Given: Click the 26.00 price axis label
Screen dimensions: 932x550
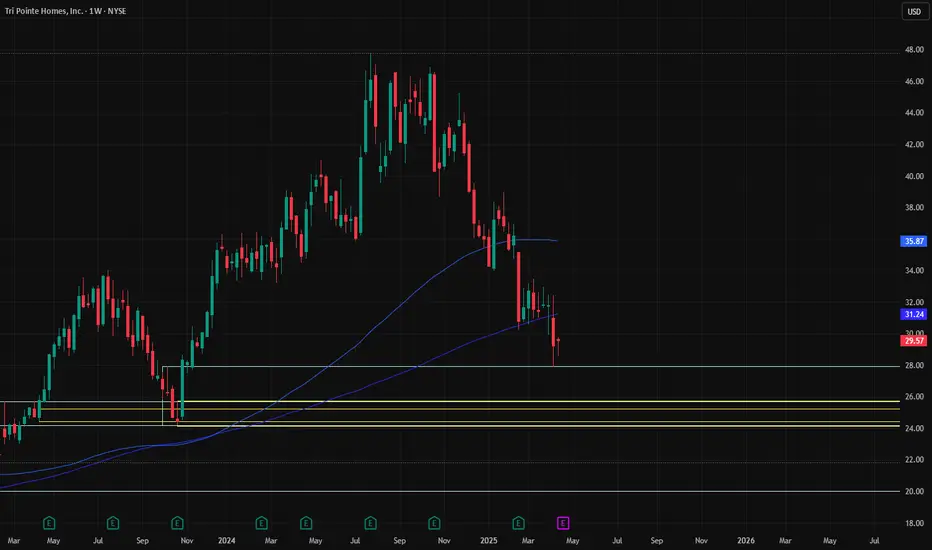Looking at the screenshot, I should point(914,397).
